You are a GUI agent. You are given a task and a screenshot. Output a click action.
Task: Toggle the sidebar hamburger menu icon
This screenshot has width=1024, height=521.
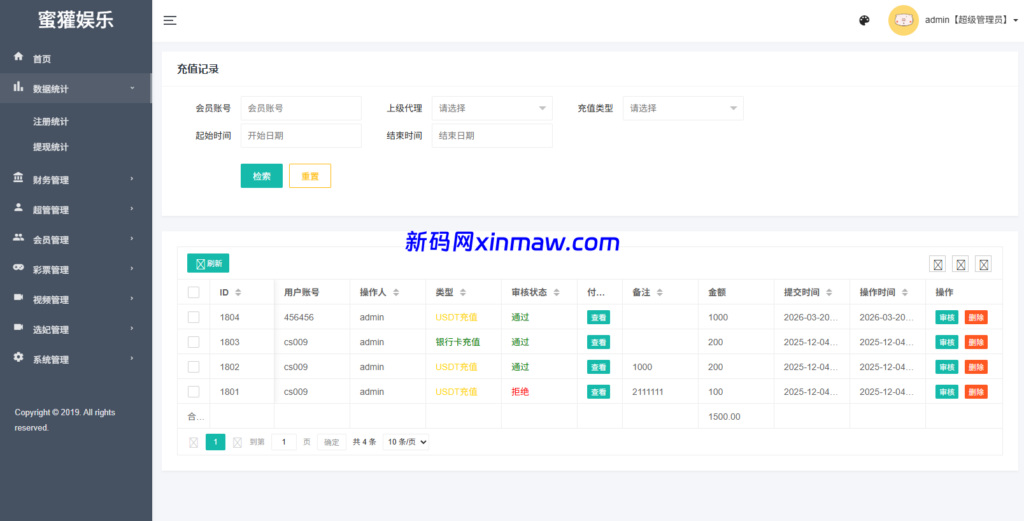170,21
